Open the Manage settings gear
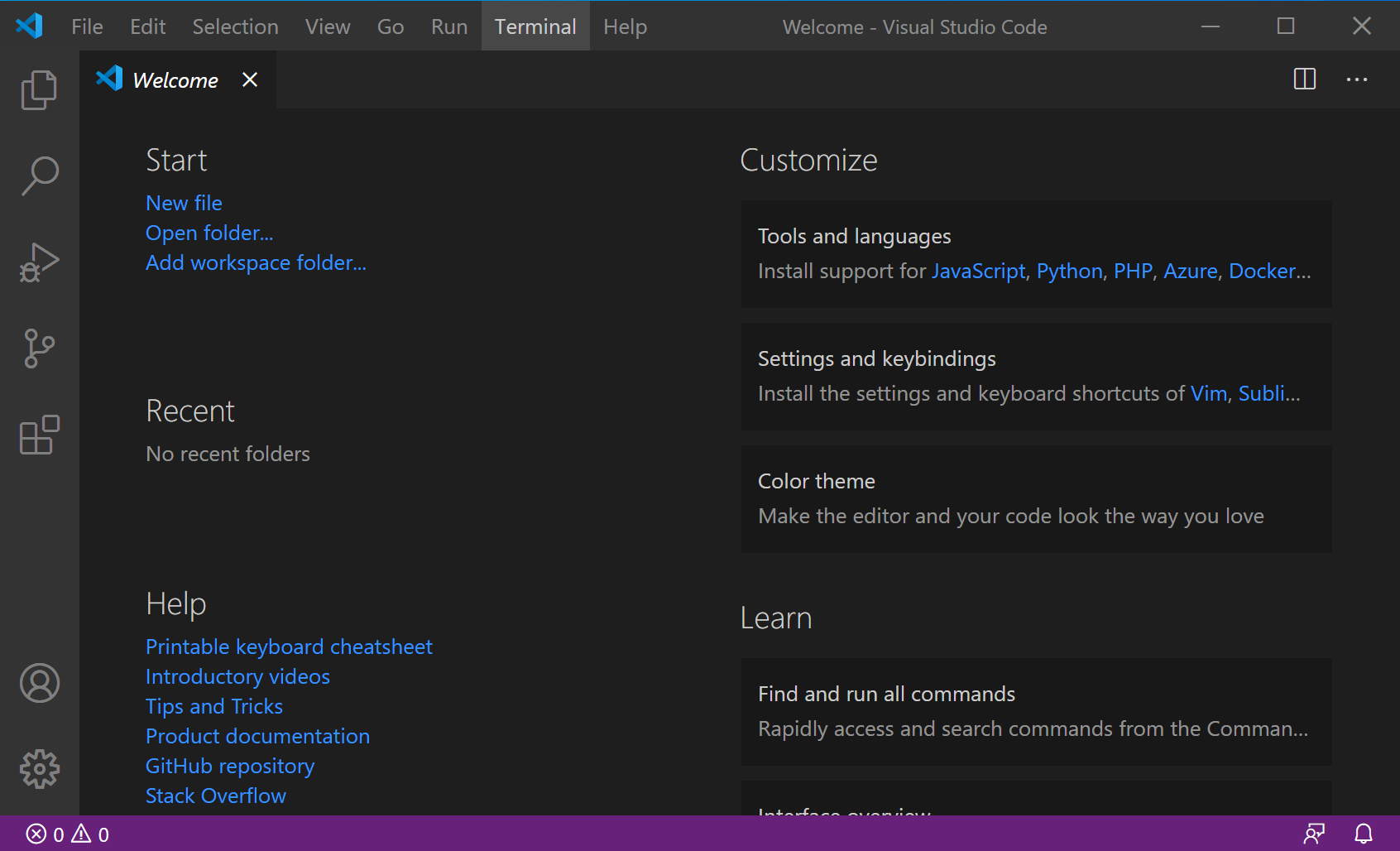 tap(39, 768)
